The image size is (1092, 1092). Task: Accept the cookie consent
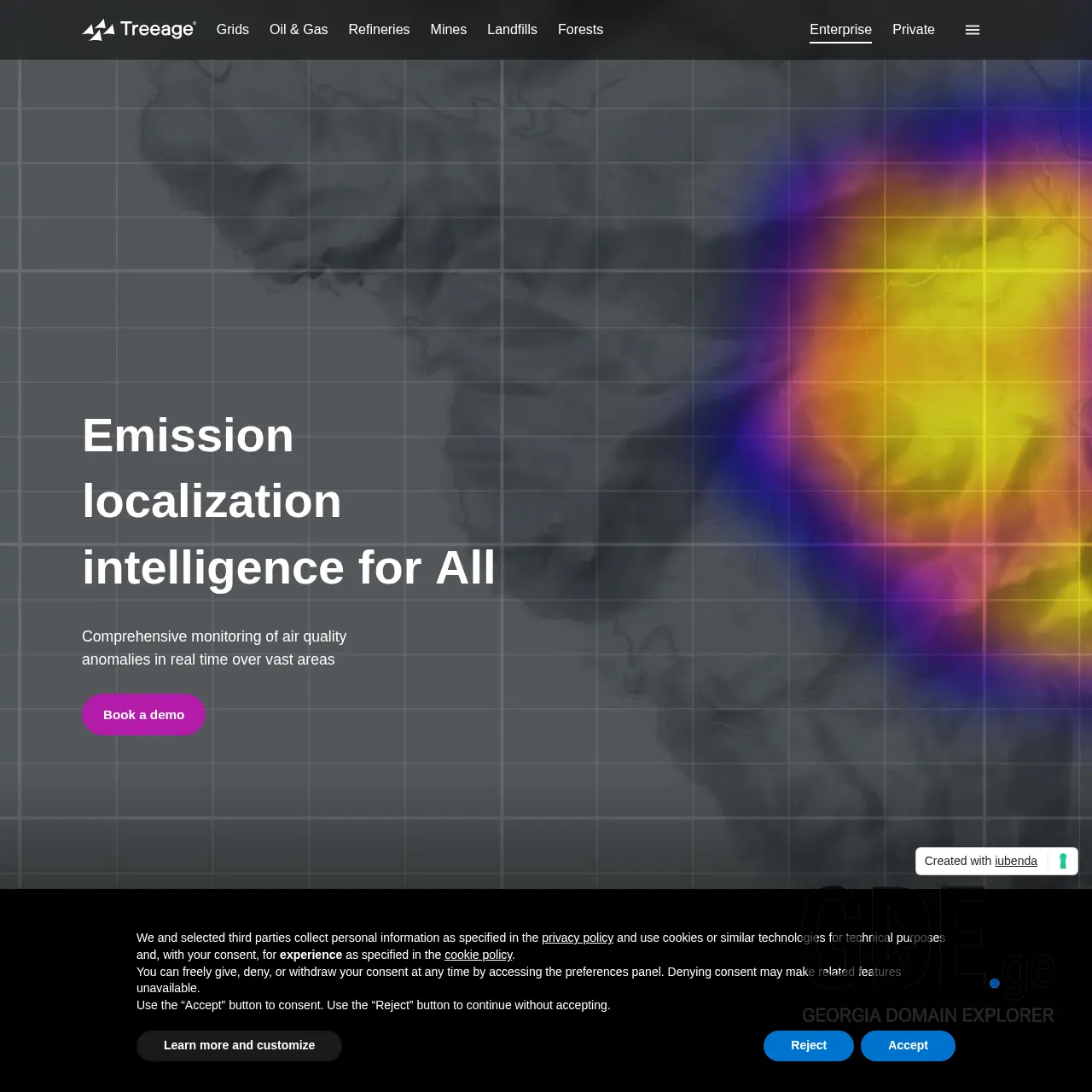[908, 1045]
